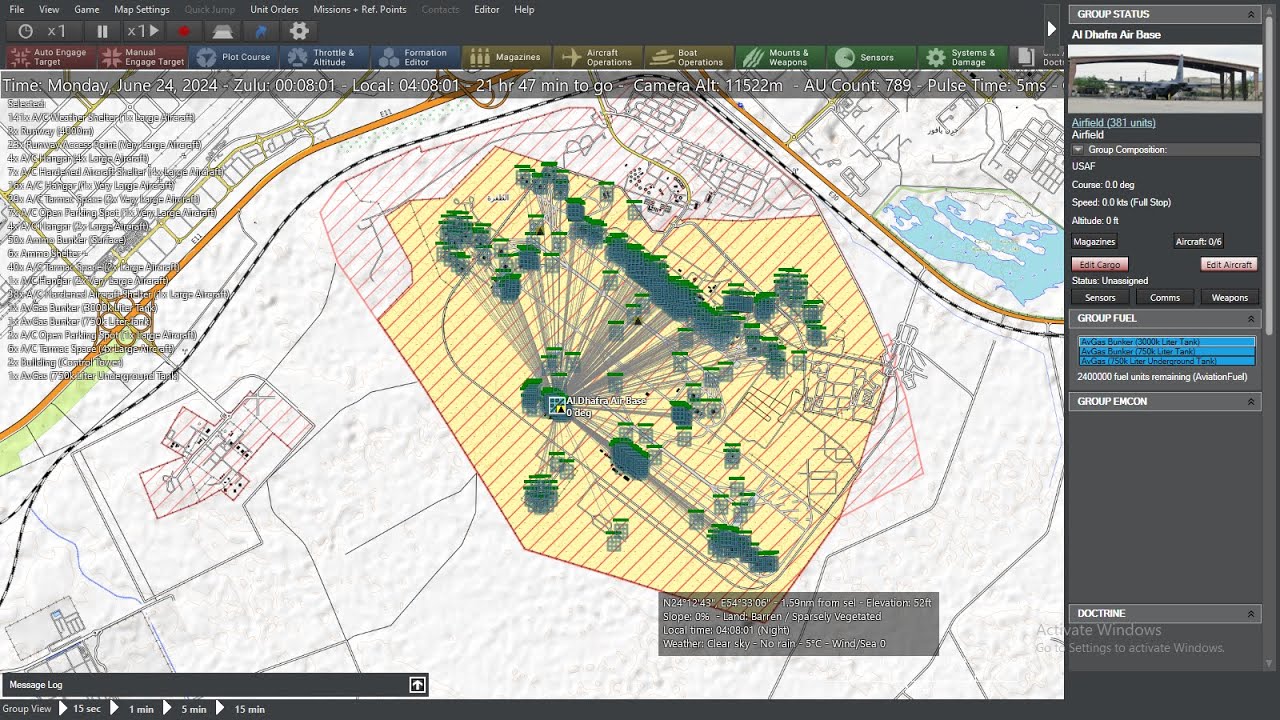Collapse the right side panel arrow
This screenshot has width=1280, height=720.
point(1051,29)
